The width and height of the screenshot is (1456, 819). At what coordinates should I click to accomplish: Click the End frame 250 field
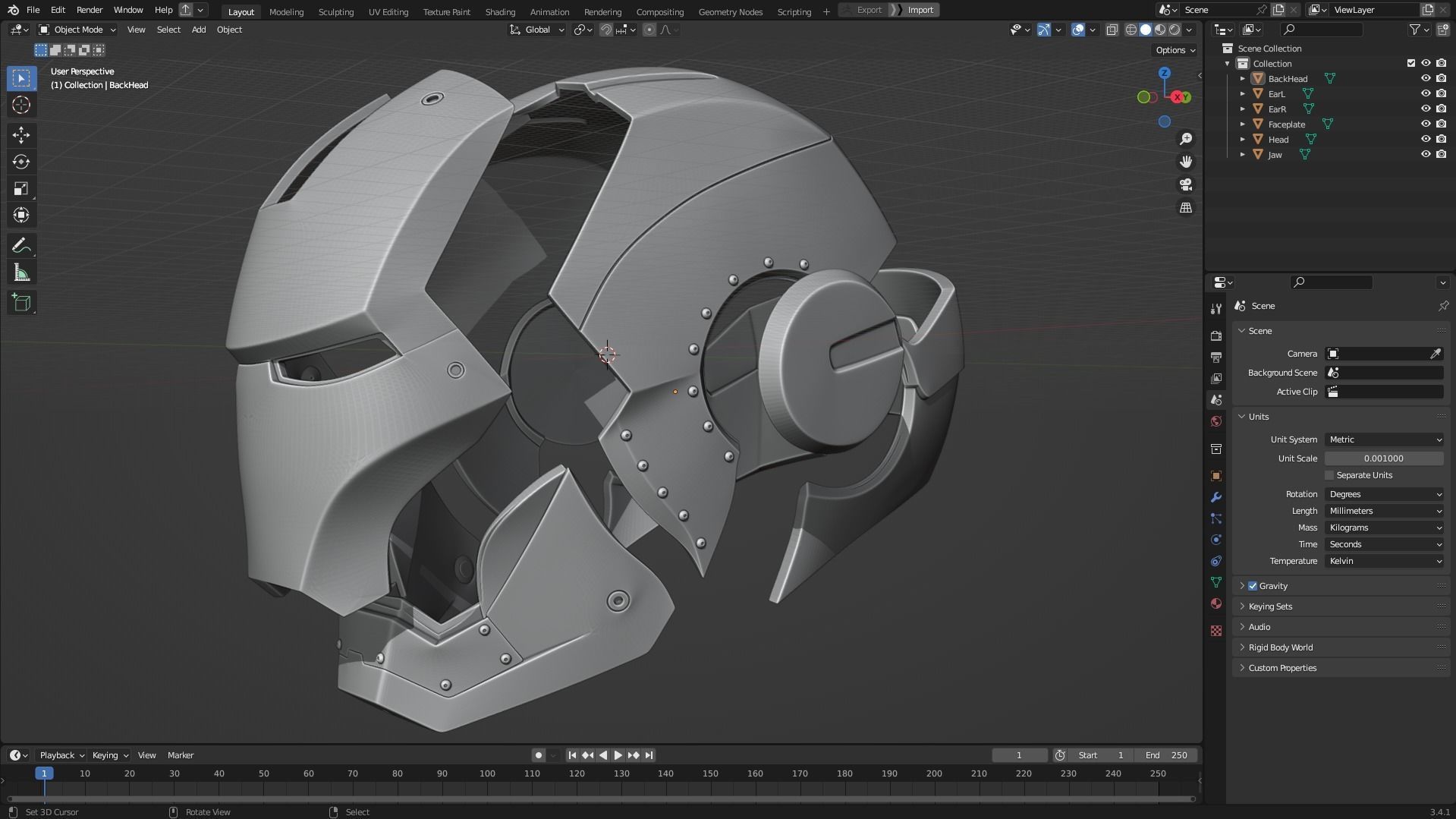1166,755
